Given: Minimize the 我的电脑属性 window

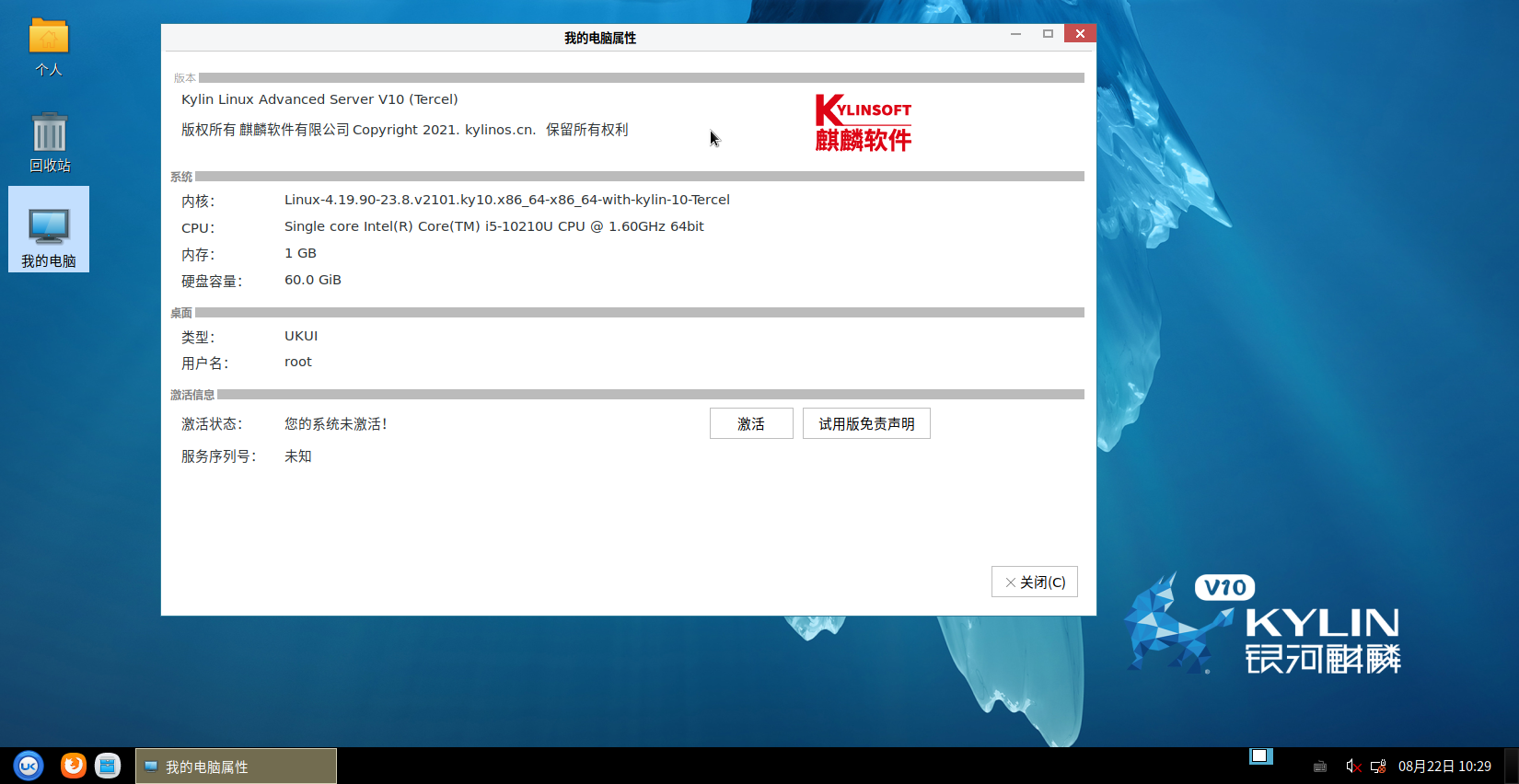Looking at the screenshot, I should pyautogui.click(x=1015, y=34).
